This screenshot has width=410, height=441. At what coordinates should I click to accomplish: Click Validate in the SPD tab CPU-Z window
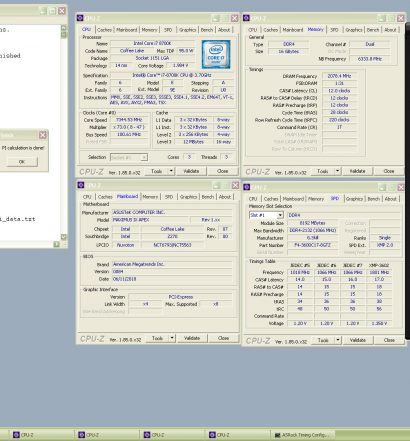[358, 340]
